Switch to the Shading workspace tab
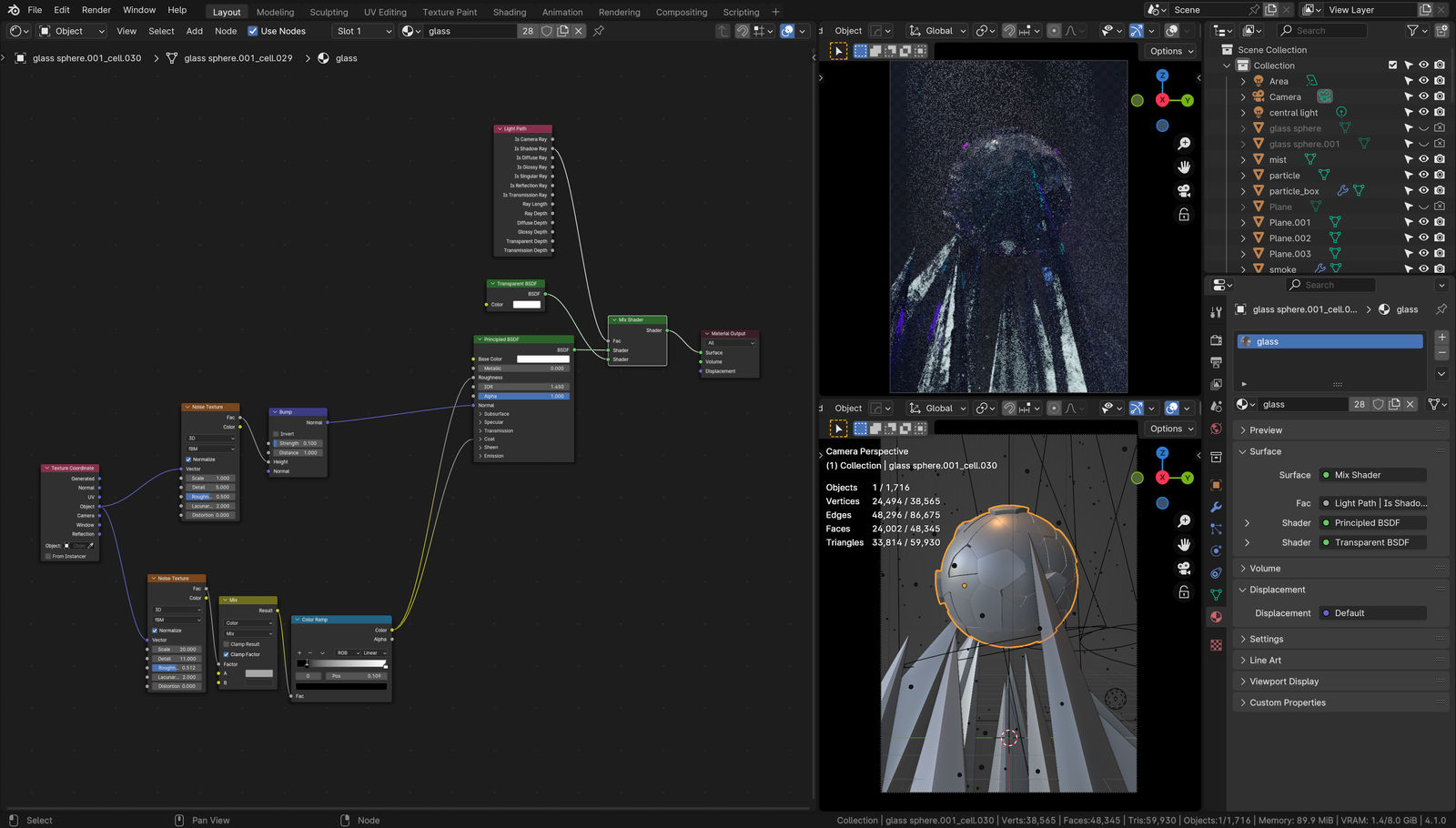This screenshot has width=1456, height=828. pos(510,12)
